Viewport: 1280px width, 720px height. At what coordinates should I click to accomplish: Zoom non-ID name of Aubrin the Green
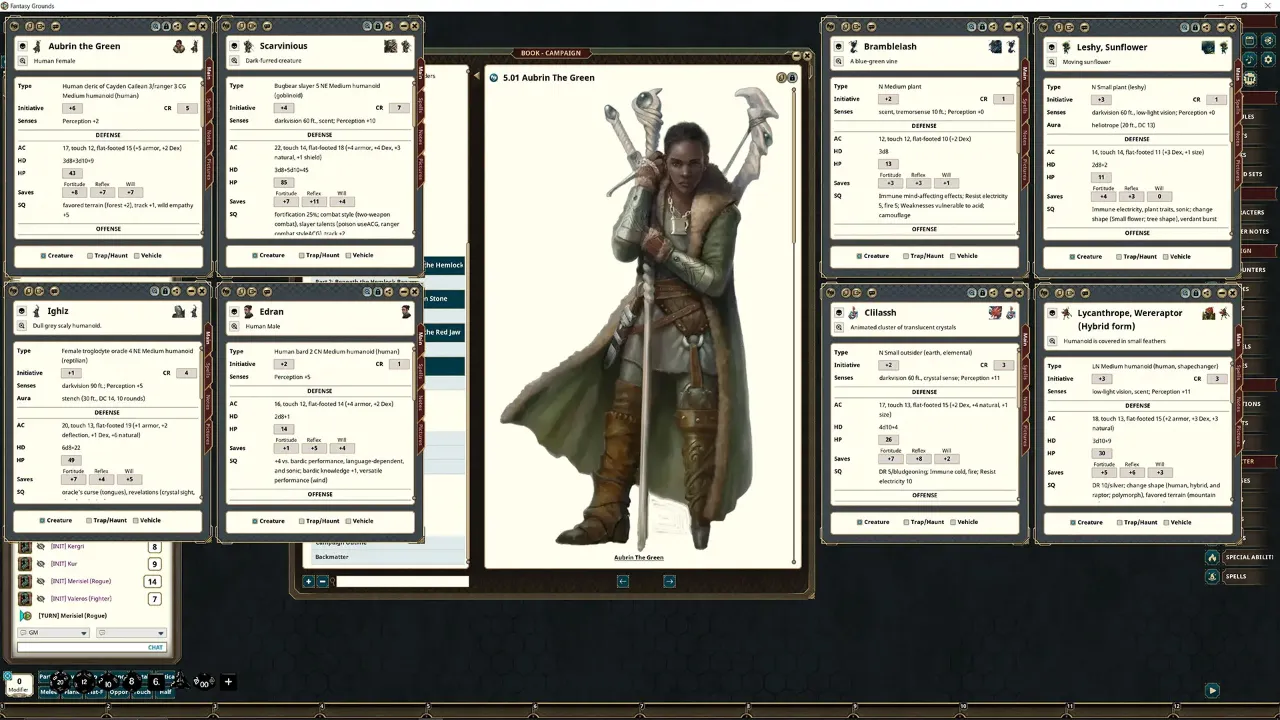[22, 61]
